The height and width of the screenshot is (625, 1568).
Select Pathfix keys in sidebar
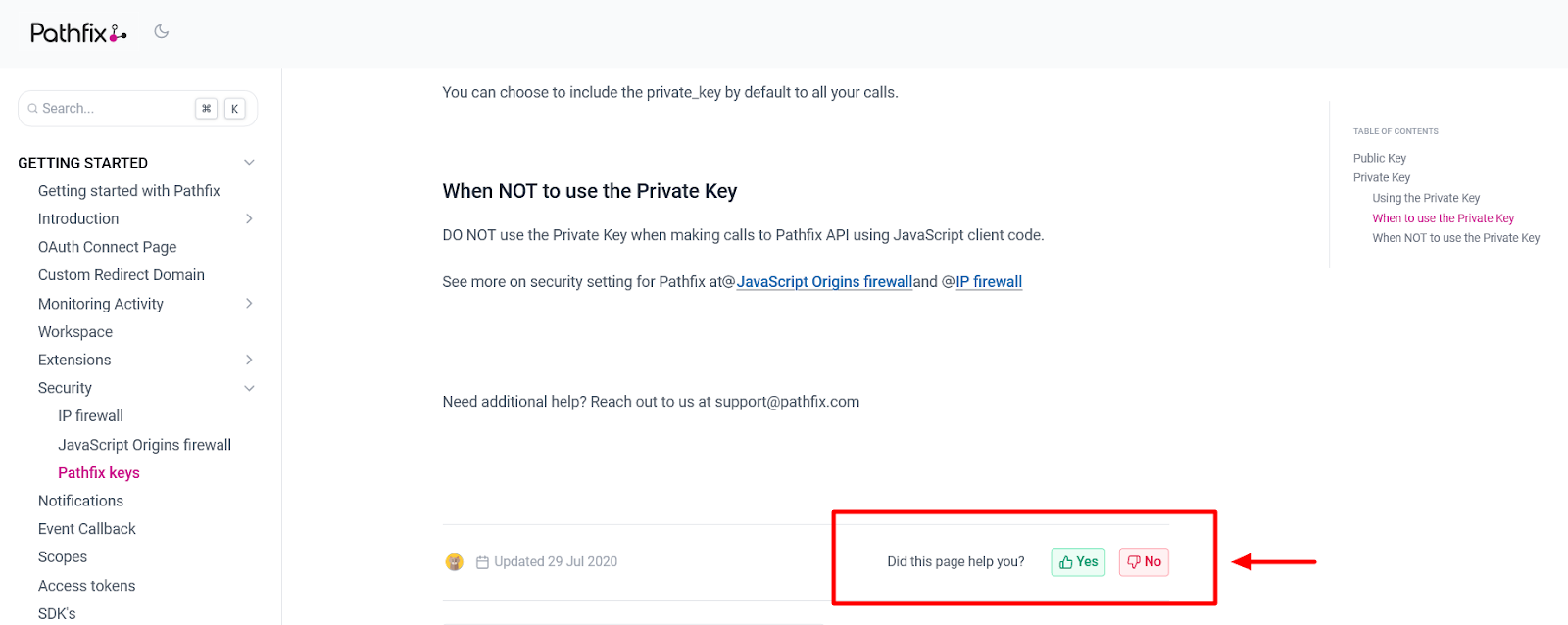98,473
